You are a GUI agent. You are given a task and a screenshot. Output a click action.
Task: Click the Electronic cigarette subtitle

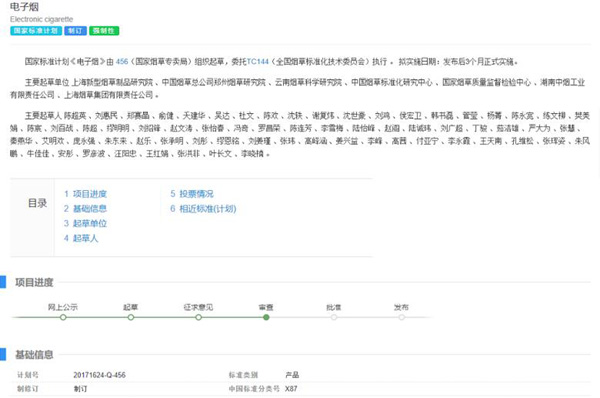point(41,19)
